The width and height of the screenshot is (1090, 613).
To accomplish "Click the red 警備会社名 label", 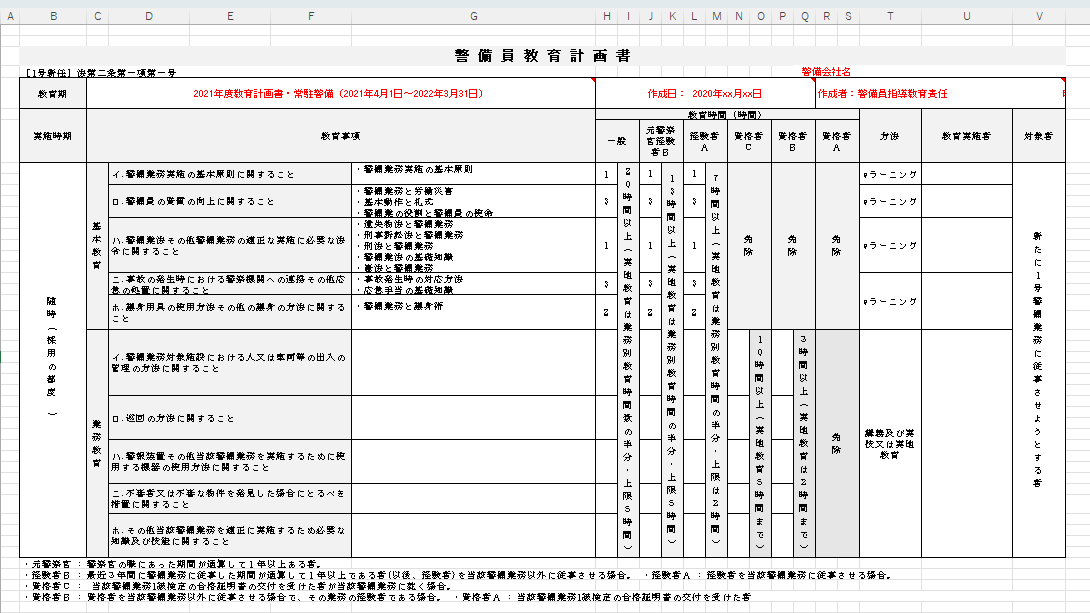I will click(826, 72).
